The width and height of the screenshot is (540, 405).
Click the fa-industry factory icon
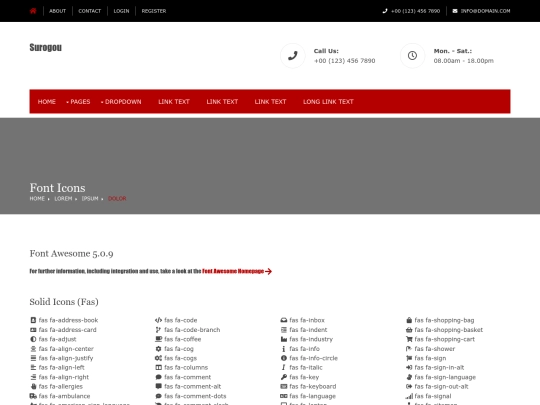coord(284,339)
